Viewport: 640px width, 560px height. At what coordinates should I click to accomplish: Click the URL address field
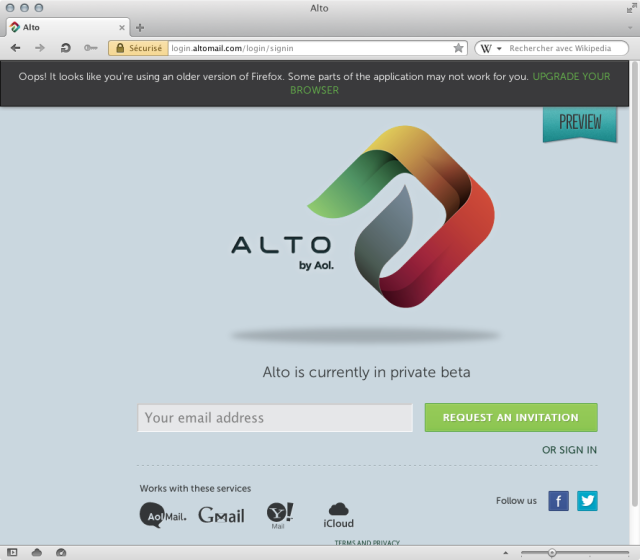(x=310, y=48)
